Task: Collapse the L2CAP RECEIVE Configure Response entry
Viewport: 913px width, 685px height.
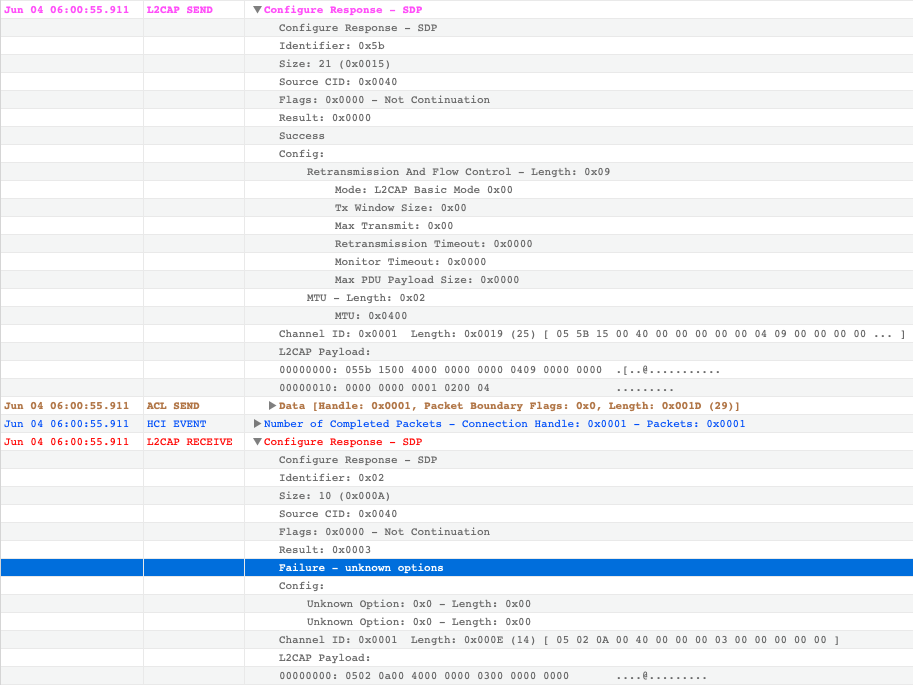Action: (x=257, y=441)
